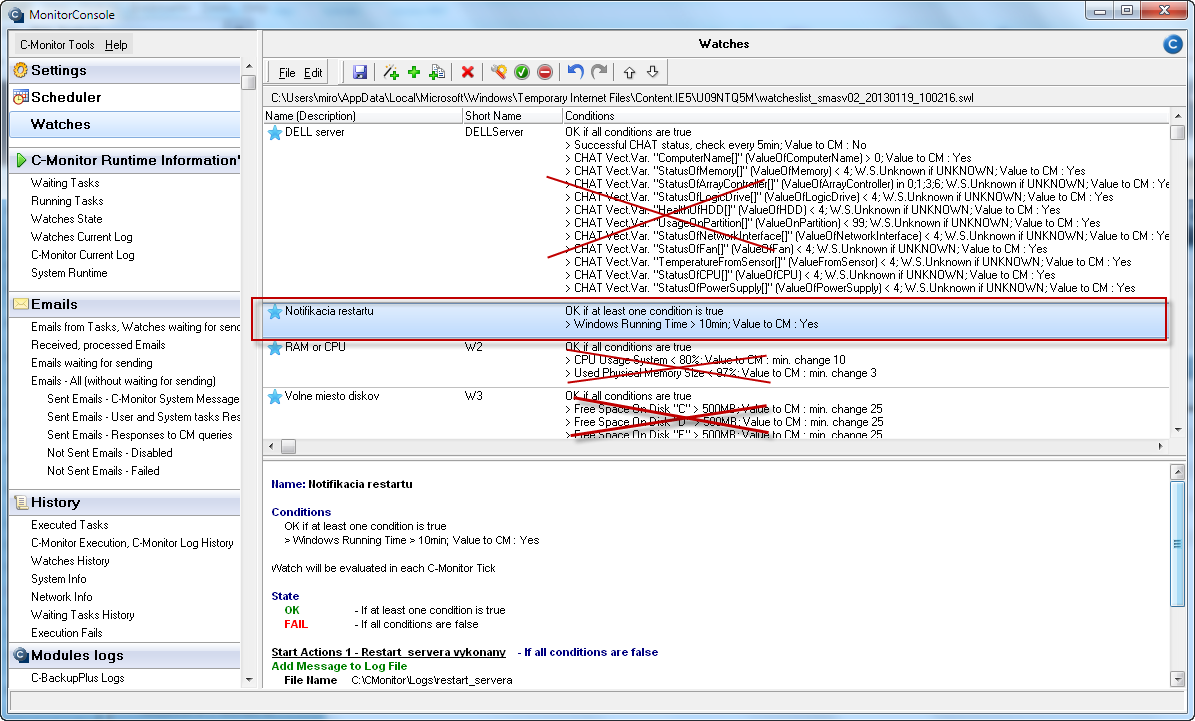The height and width of the screenshot is (721, 1195).
Task: Open Watches History
Action: click(x=70, y=561)
